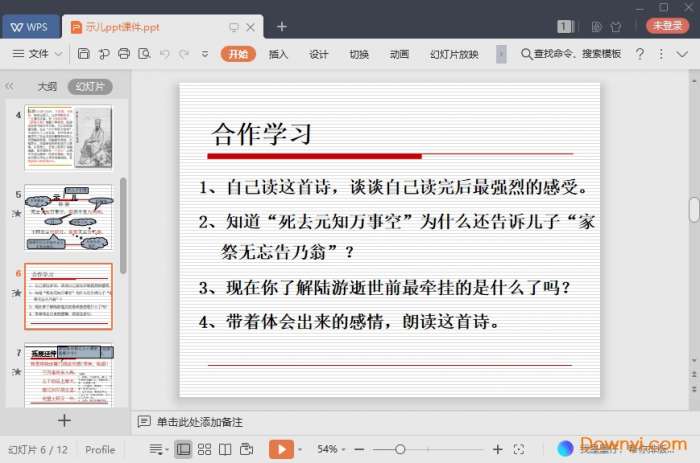
Task: Select the 插入 ribbon tab
Action: coord(278,54)
